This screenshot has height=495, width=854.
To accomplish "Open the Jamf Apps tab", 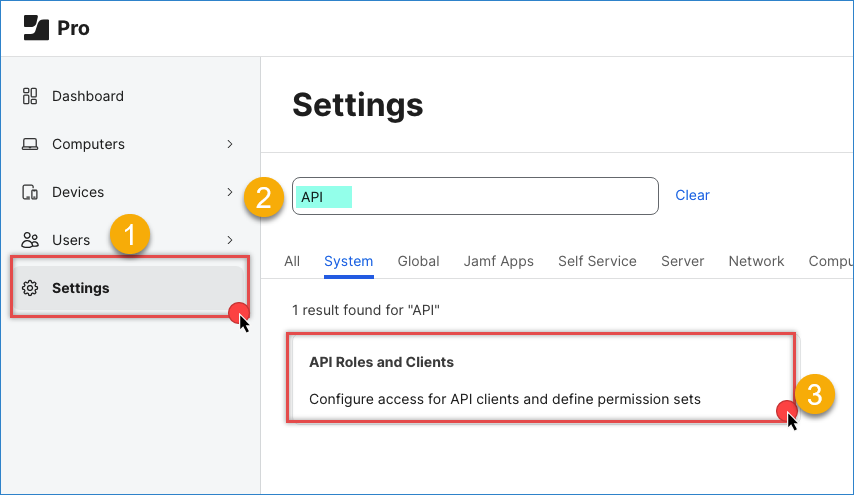I will click(x=498, y=261).
